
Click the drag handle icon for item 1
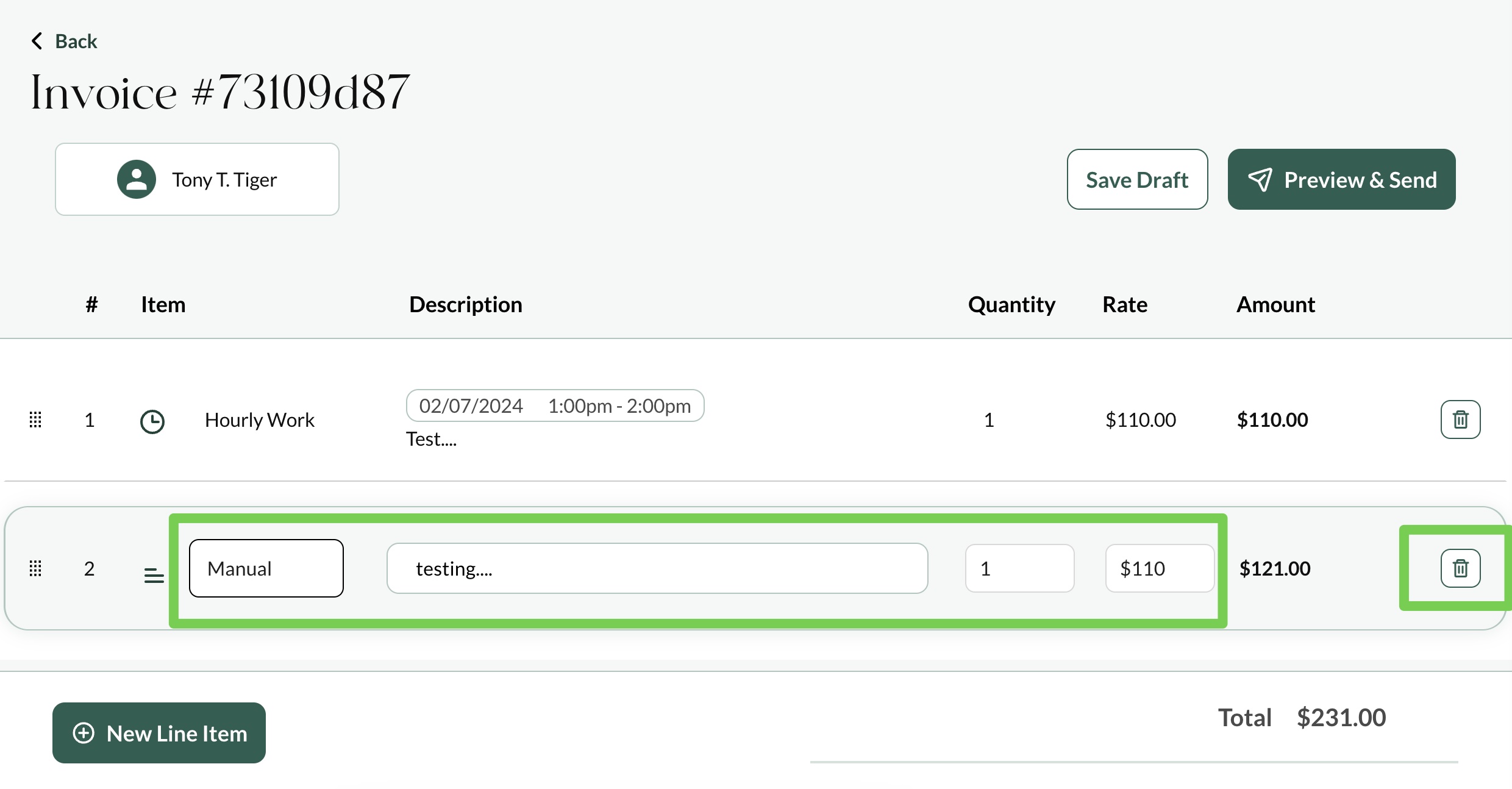[36, 419]
